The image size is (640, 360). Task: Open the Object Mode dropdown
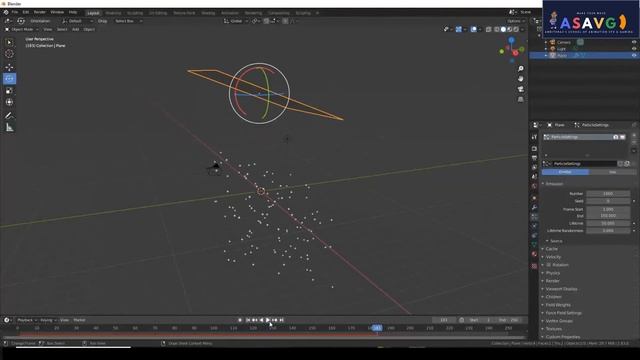(21, 29)
